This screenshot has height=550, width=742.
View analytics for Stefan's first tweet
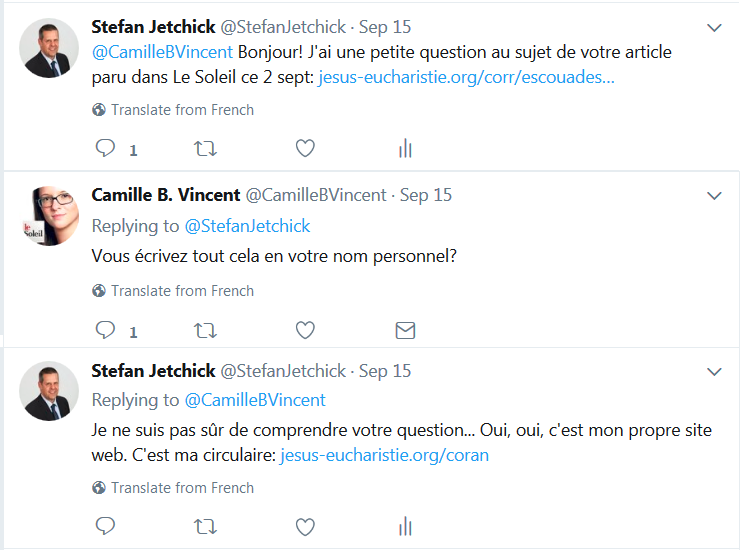[x=405, y=149]
